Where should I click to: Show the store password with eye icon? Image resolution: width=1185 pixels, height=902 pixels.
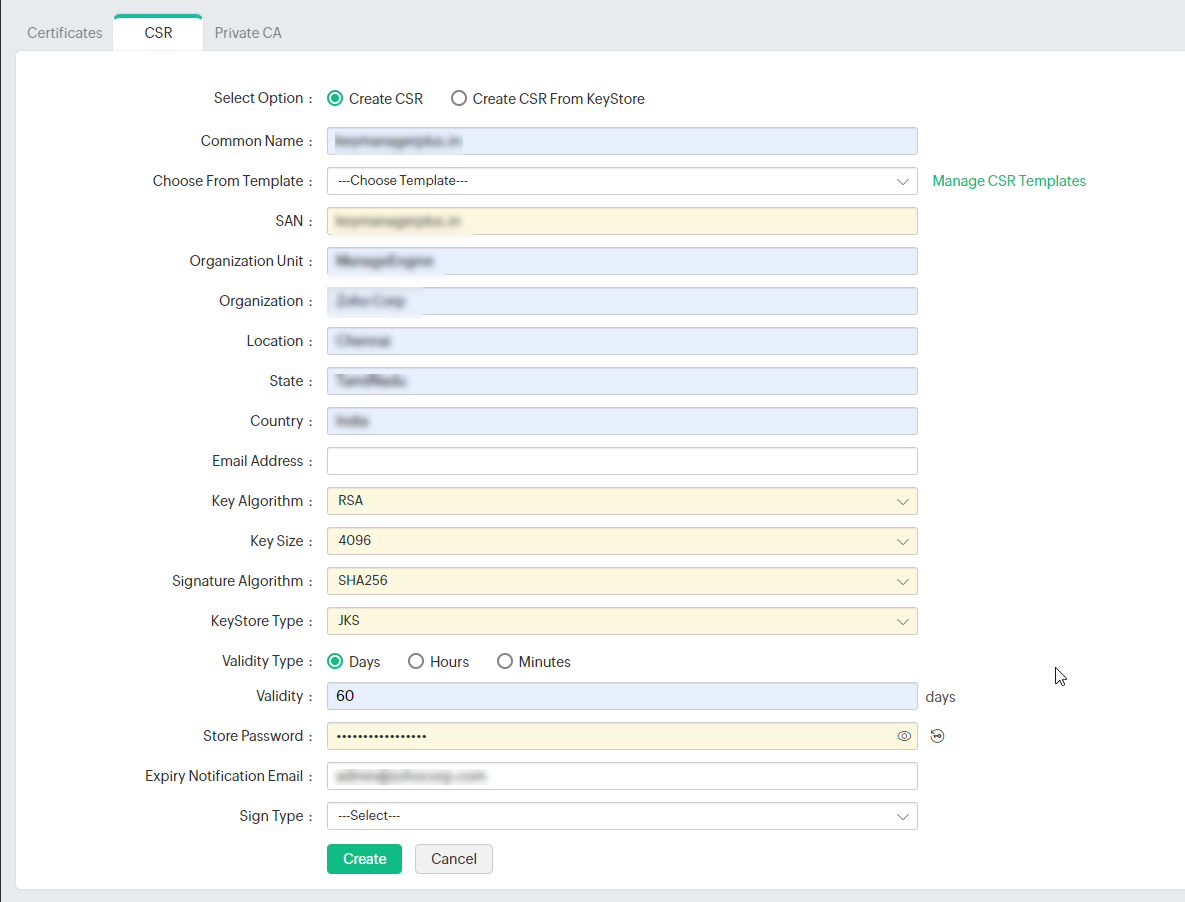(x=904, y=736)
